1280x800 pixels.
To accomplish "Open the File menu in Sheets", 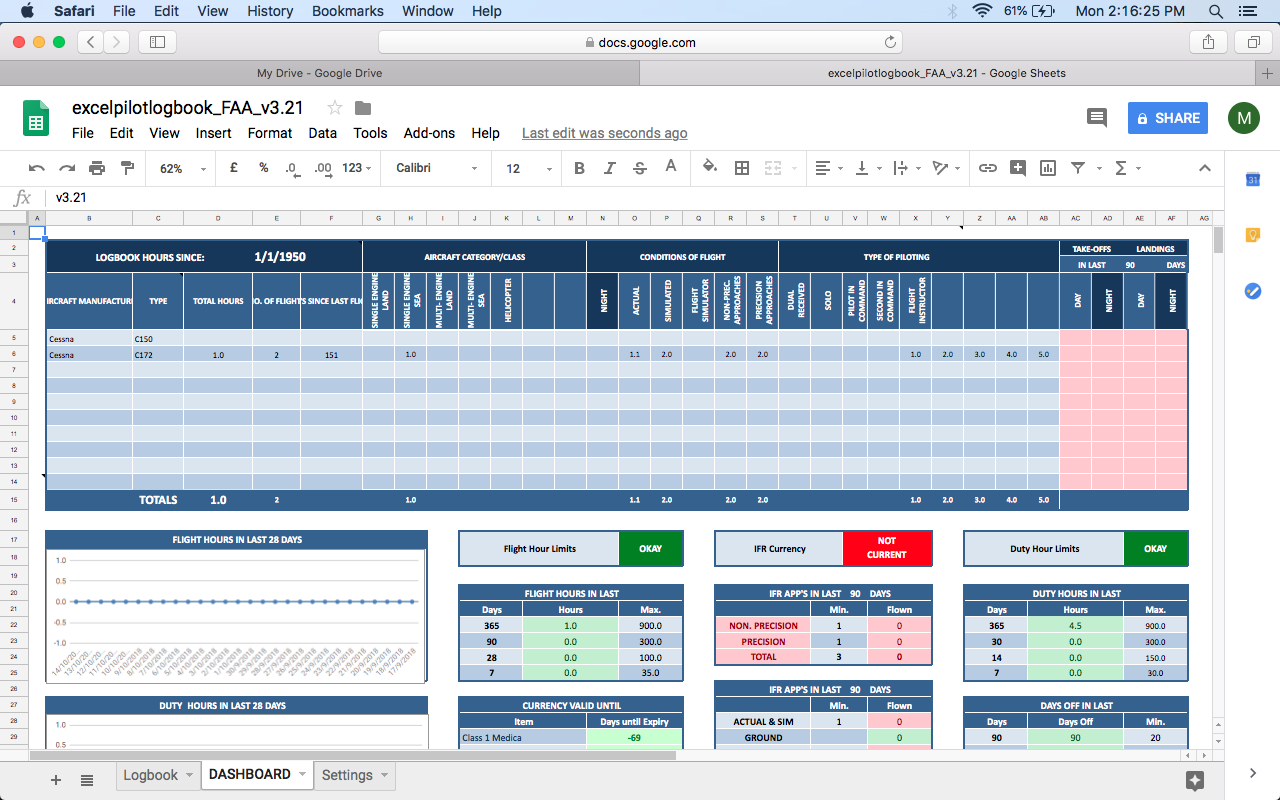I will (83, 133).
